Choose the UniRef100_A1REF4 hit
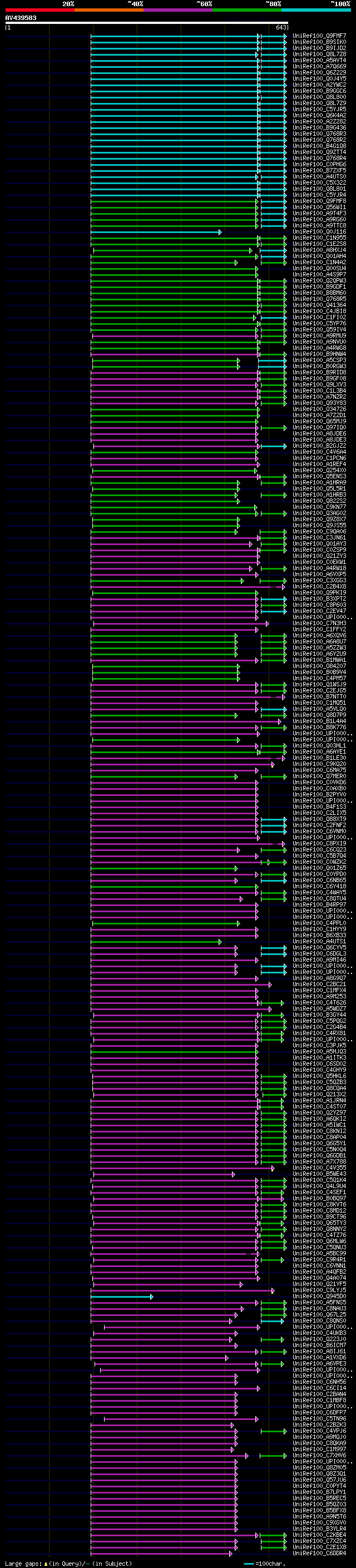 (x=319, y=464)
